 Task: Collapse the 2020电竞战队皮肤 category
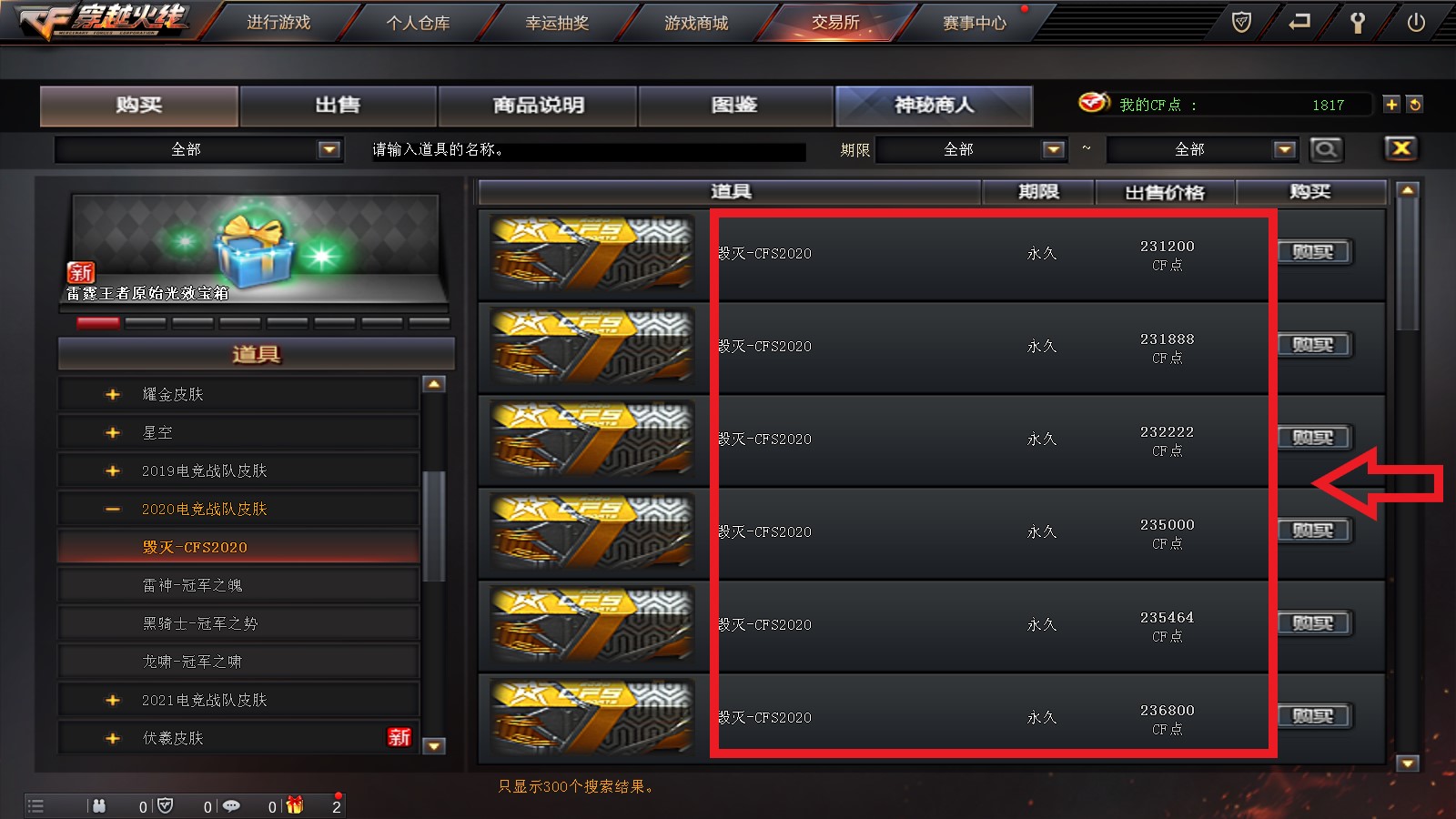click(113, 509)
